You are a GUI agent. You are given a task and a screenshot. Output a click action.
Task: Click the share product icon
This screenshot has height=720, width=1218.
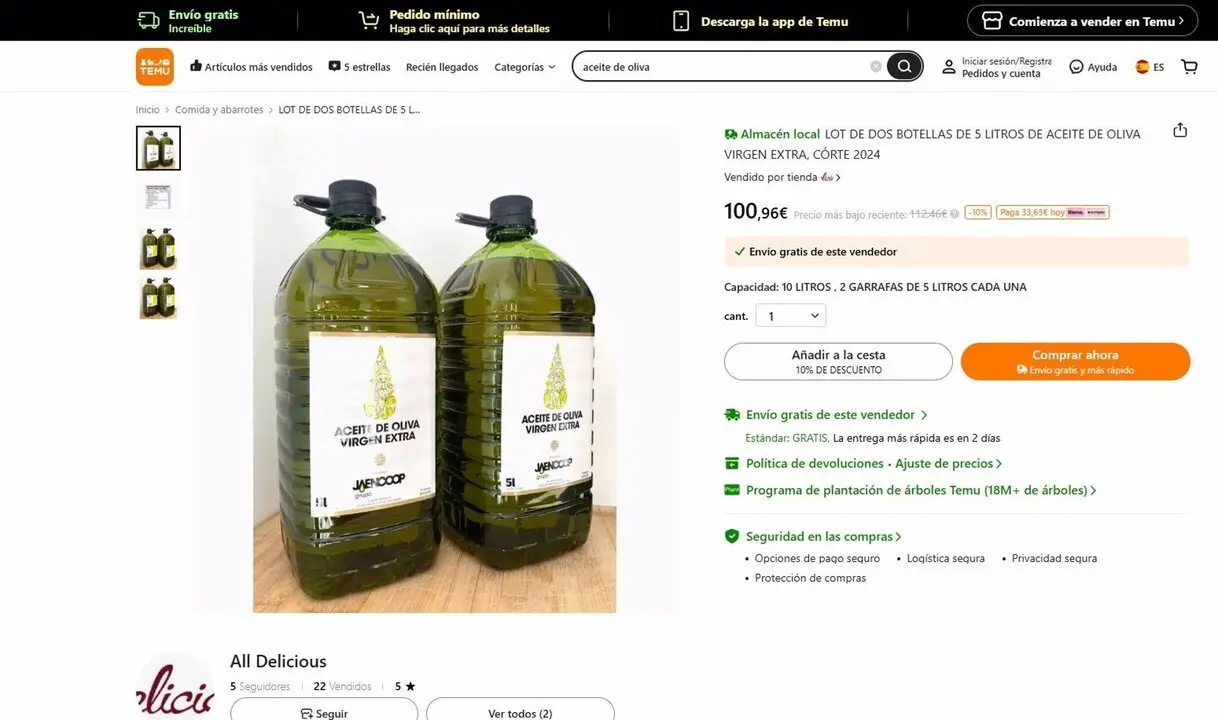click(1180, 131)
